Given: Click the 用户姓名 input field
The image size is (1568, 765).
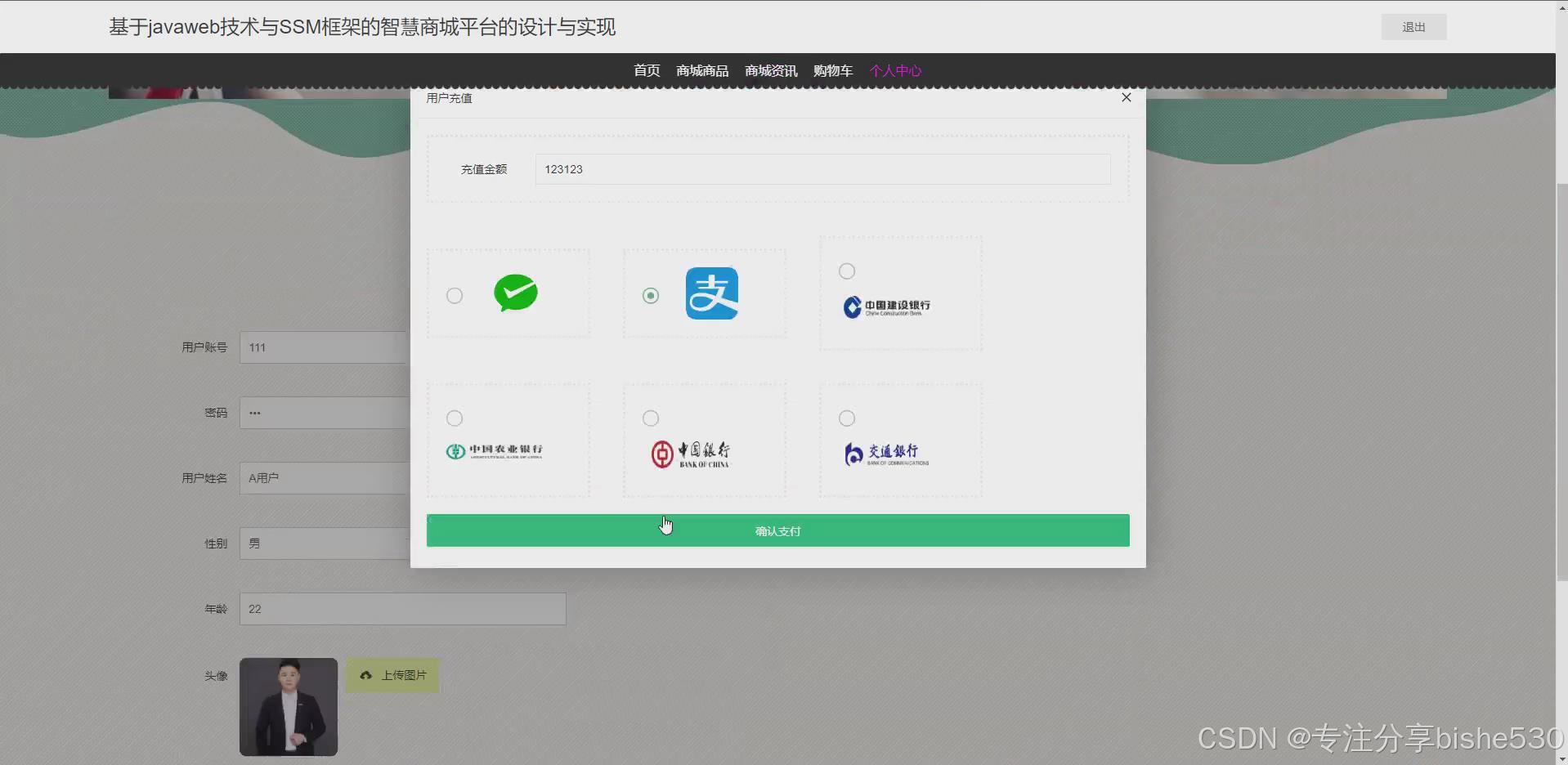Looking at the screenshot, I should pos(325,478).
